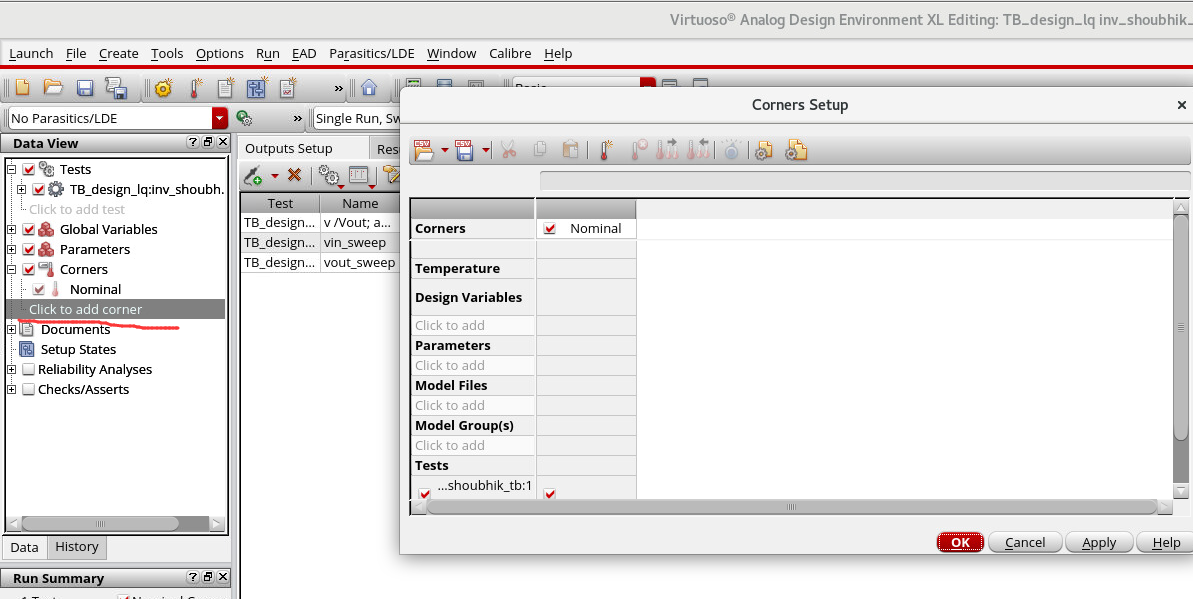Click Data View horizontal scrollbar
Viewport: 1193px width, 599px height.
click(100, 524)
